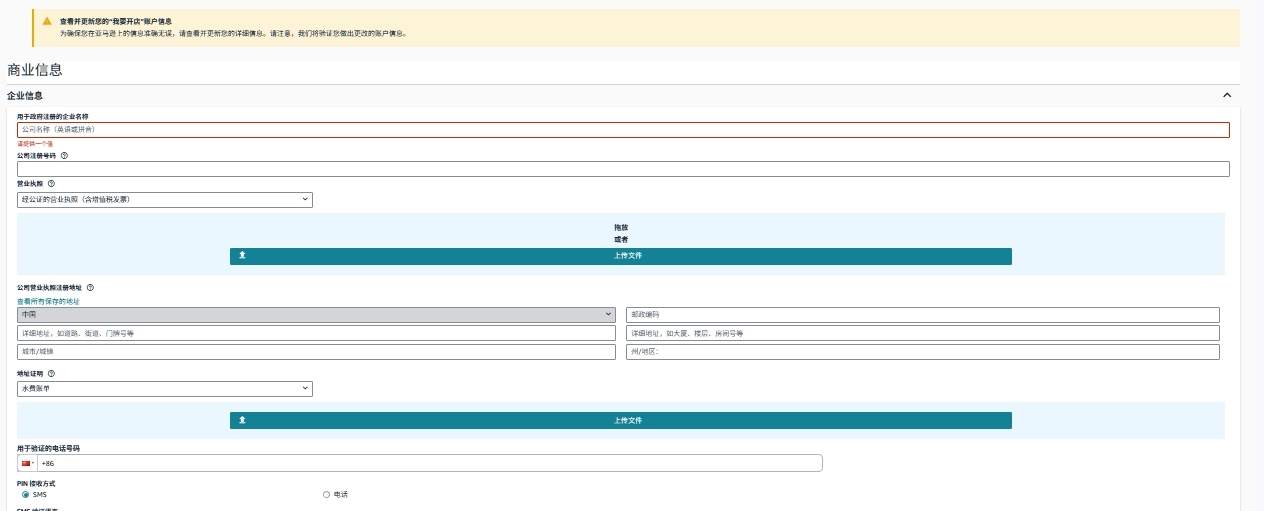Click the 邮政编码 postal code field
The image size is (1264, 511).
[x=922, y=315]
